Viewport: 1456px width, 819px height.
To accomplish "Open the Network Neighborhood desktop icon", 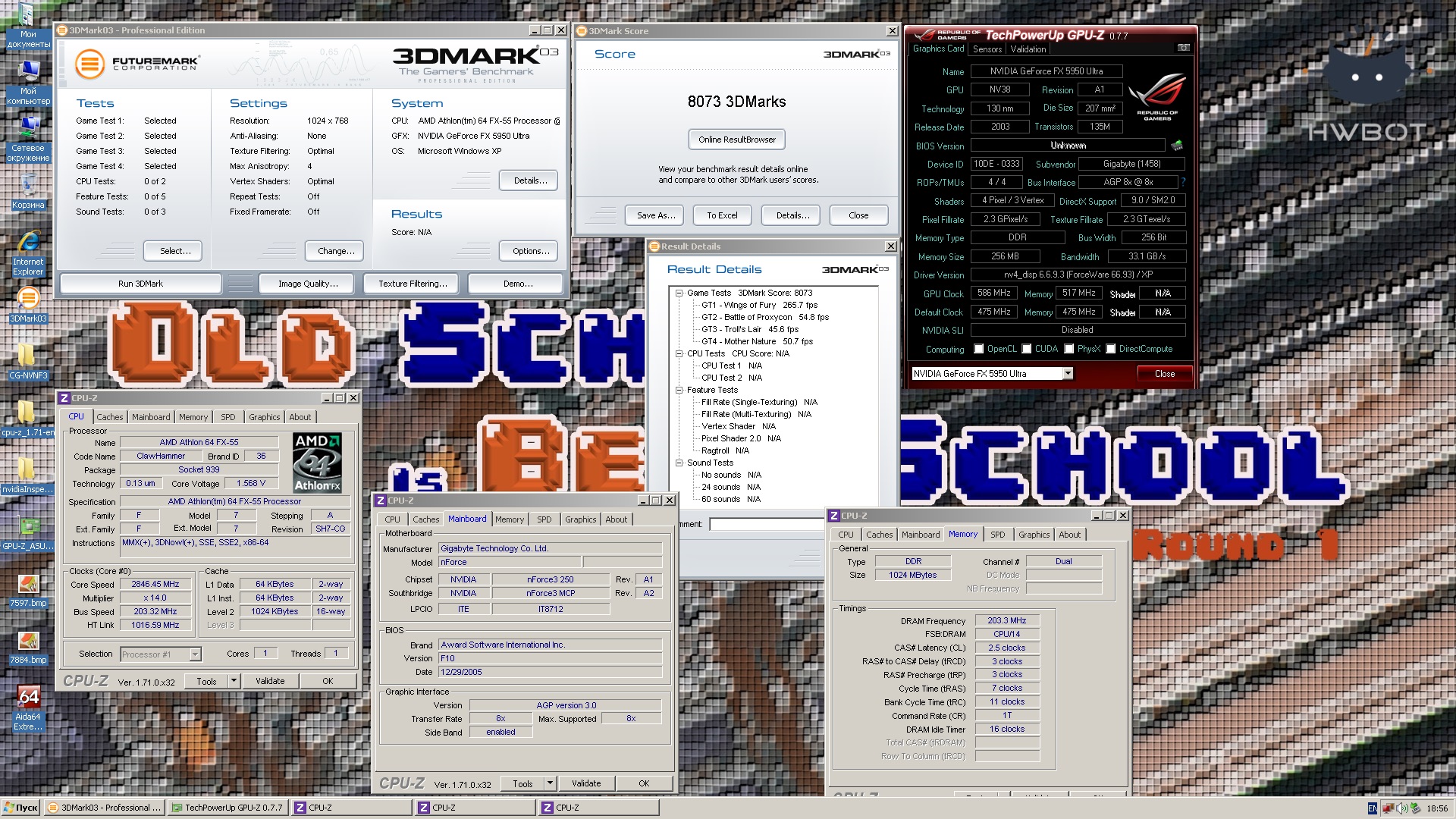I will (28, 140).
